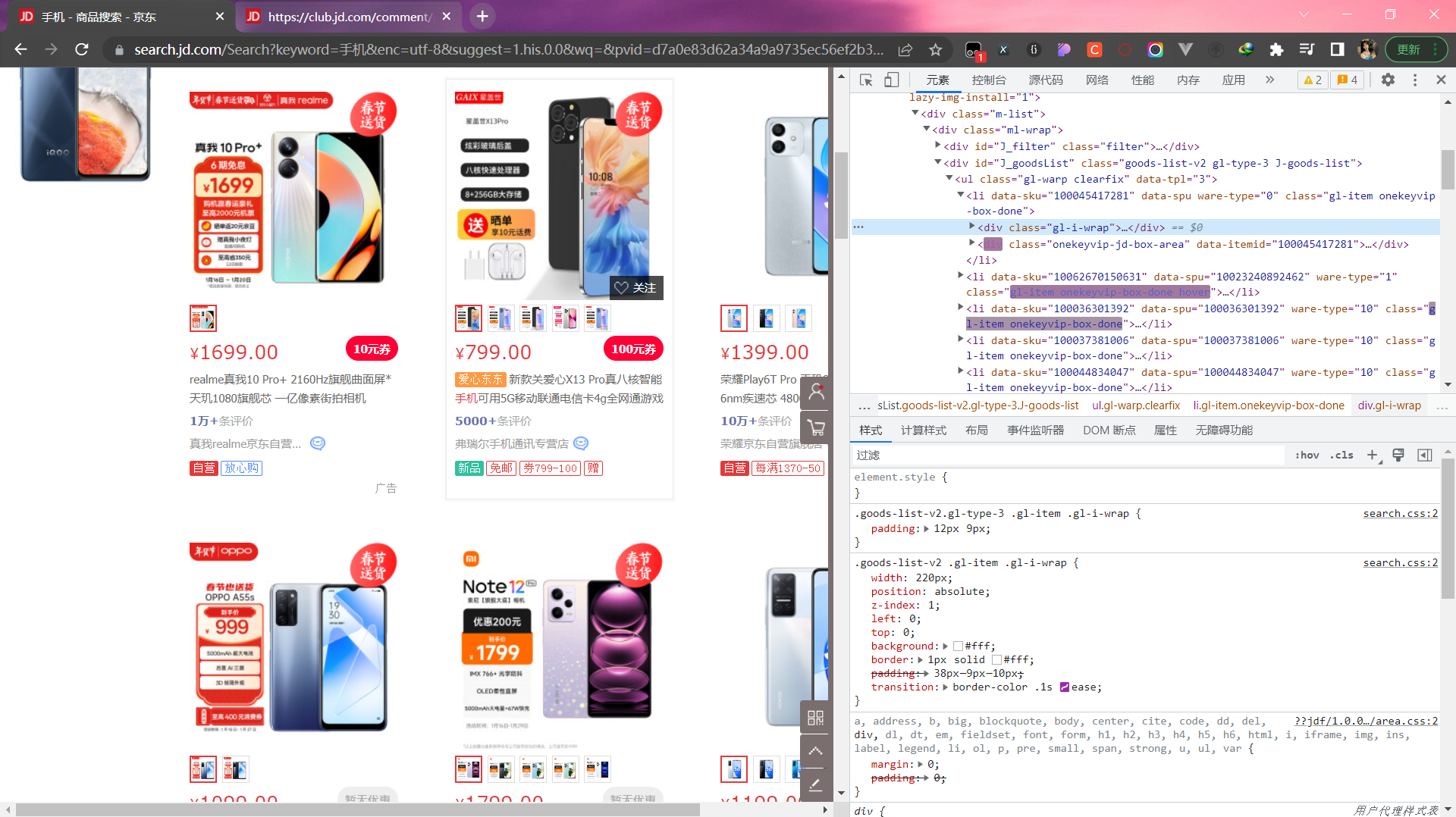Screen dimensions: 1456x817
Task: Collapse the J_goodsList div node
Action: pyautogui.click(x=938, y=162)
